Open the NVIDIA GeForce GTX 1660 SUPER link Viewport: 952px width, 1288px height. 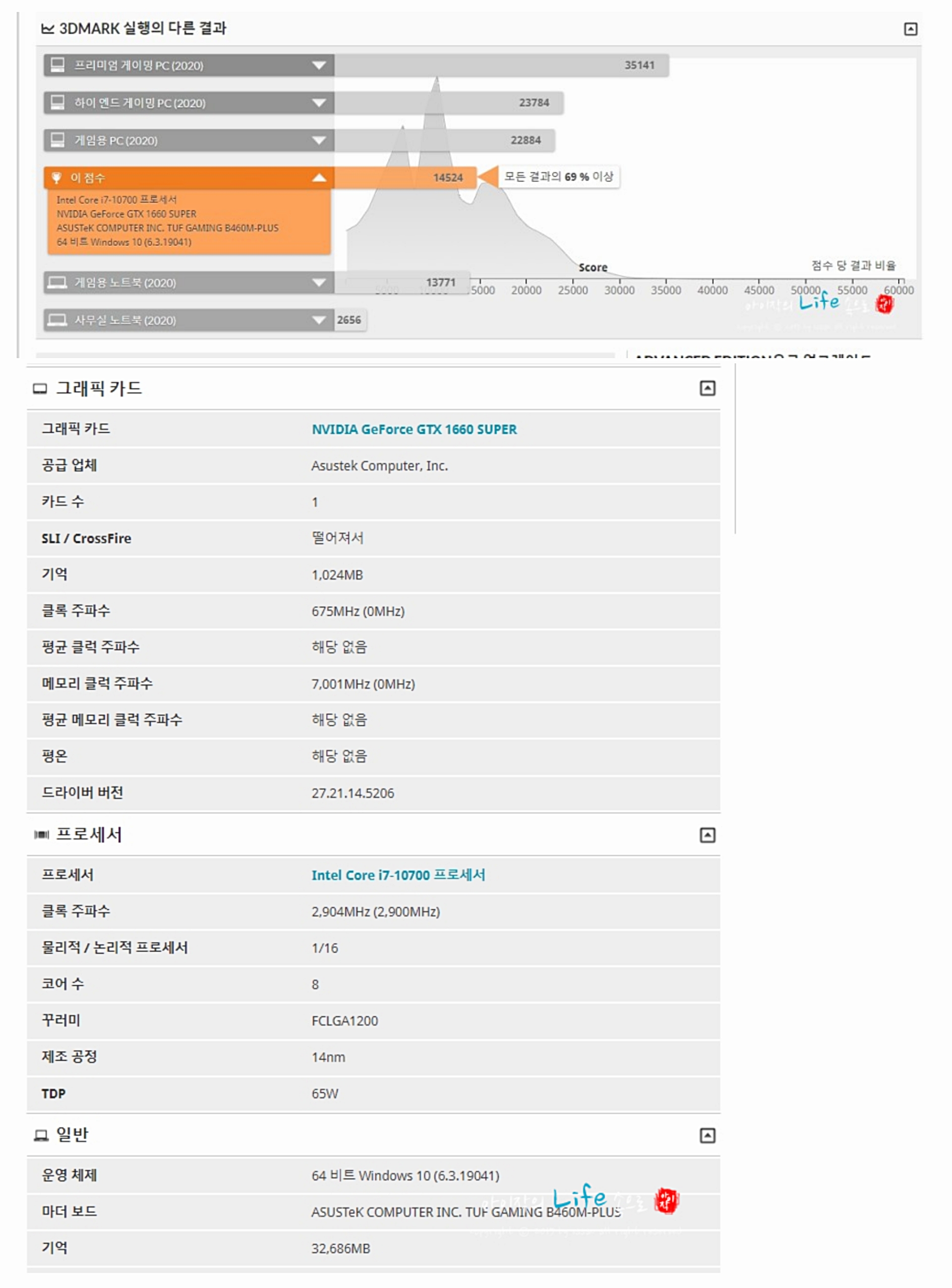click(414, 429)
